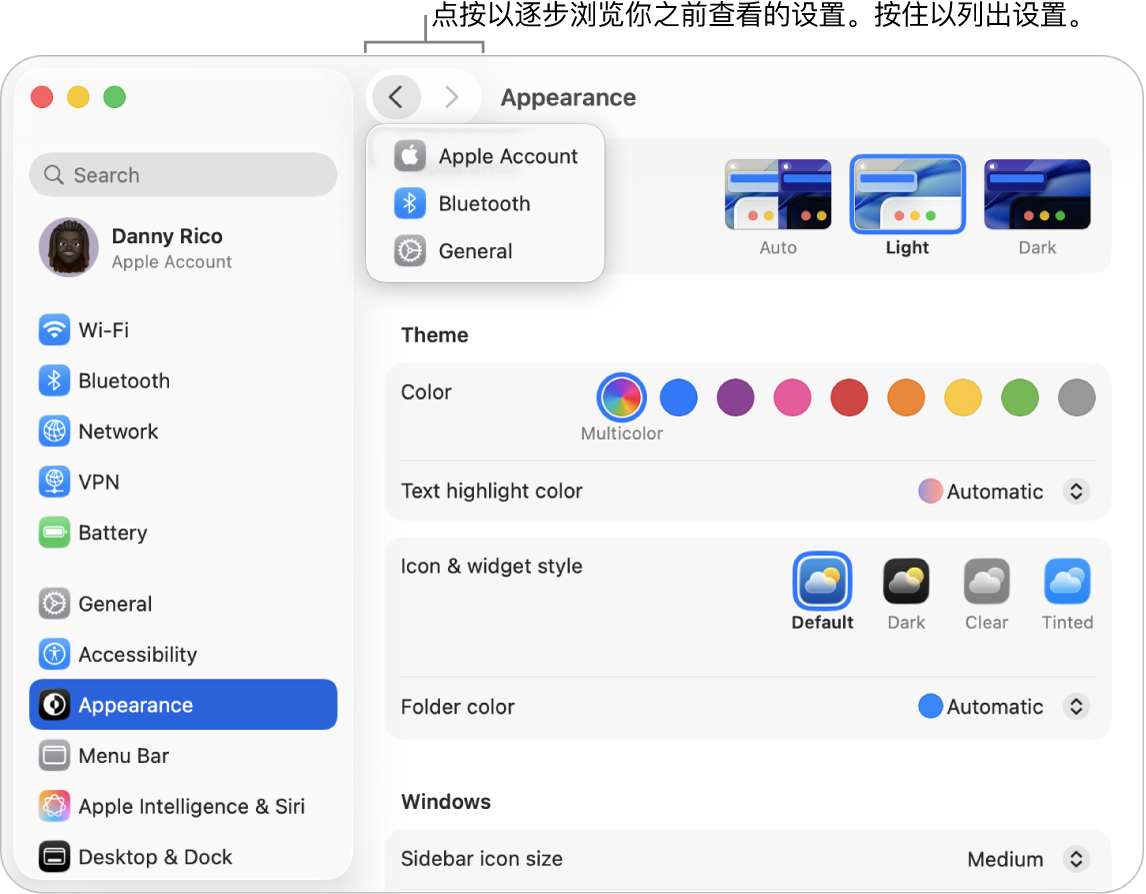Select the purple theme color

click(x=735, y=398)
